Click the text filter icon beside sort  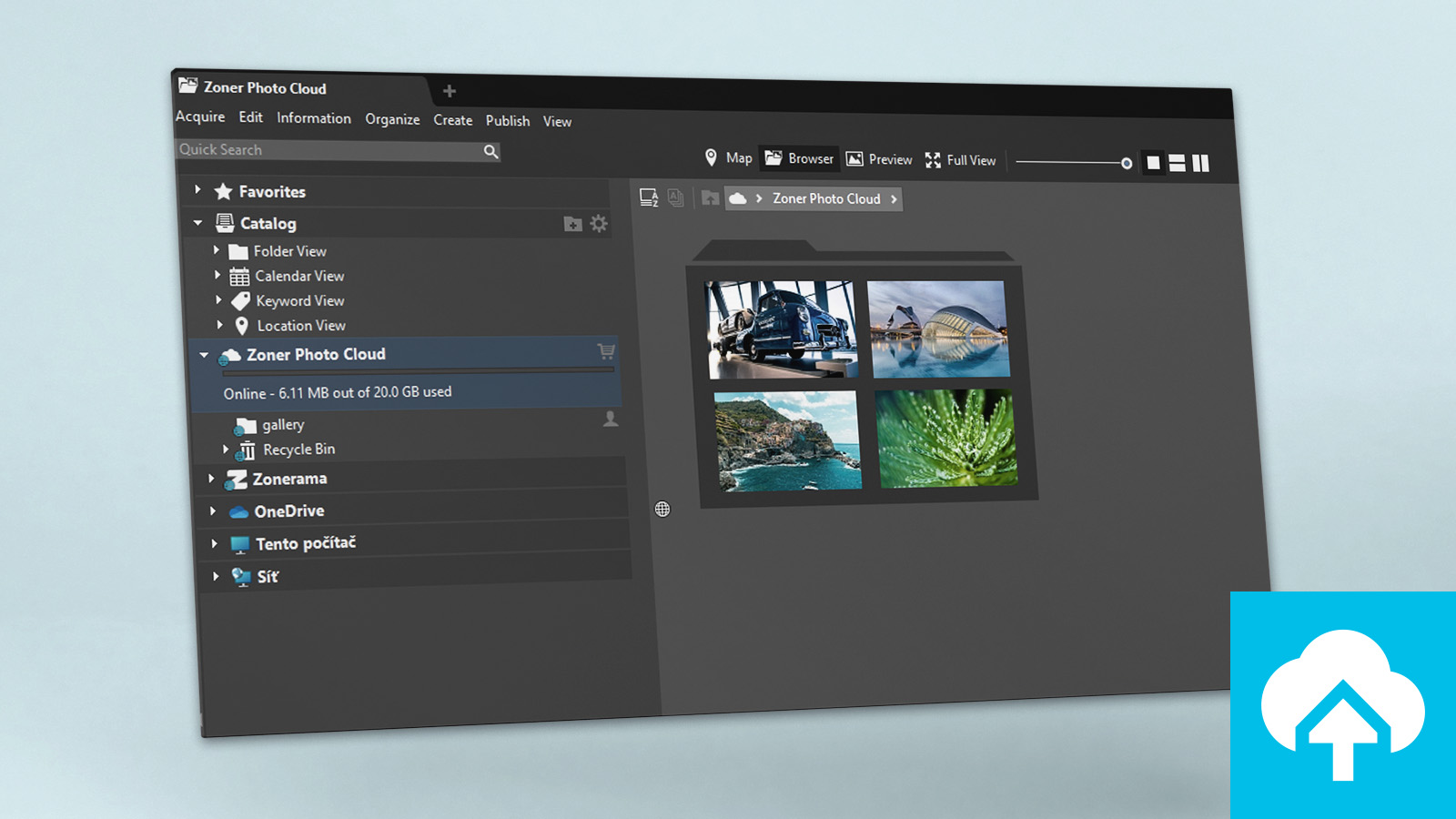point(676,197)
